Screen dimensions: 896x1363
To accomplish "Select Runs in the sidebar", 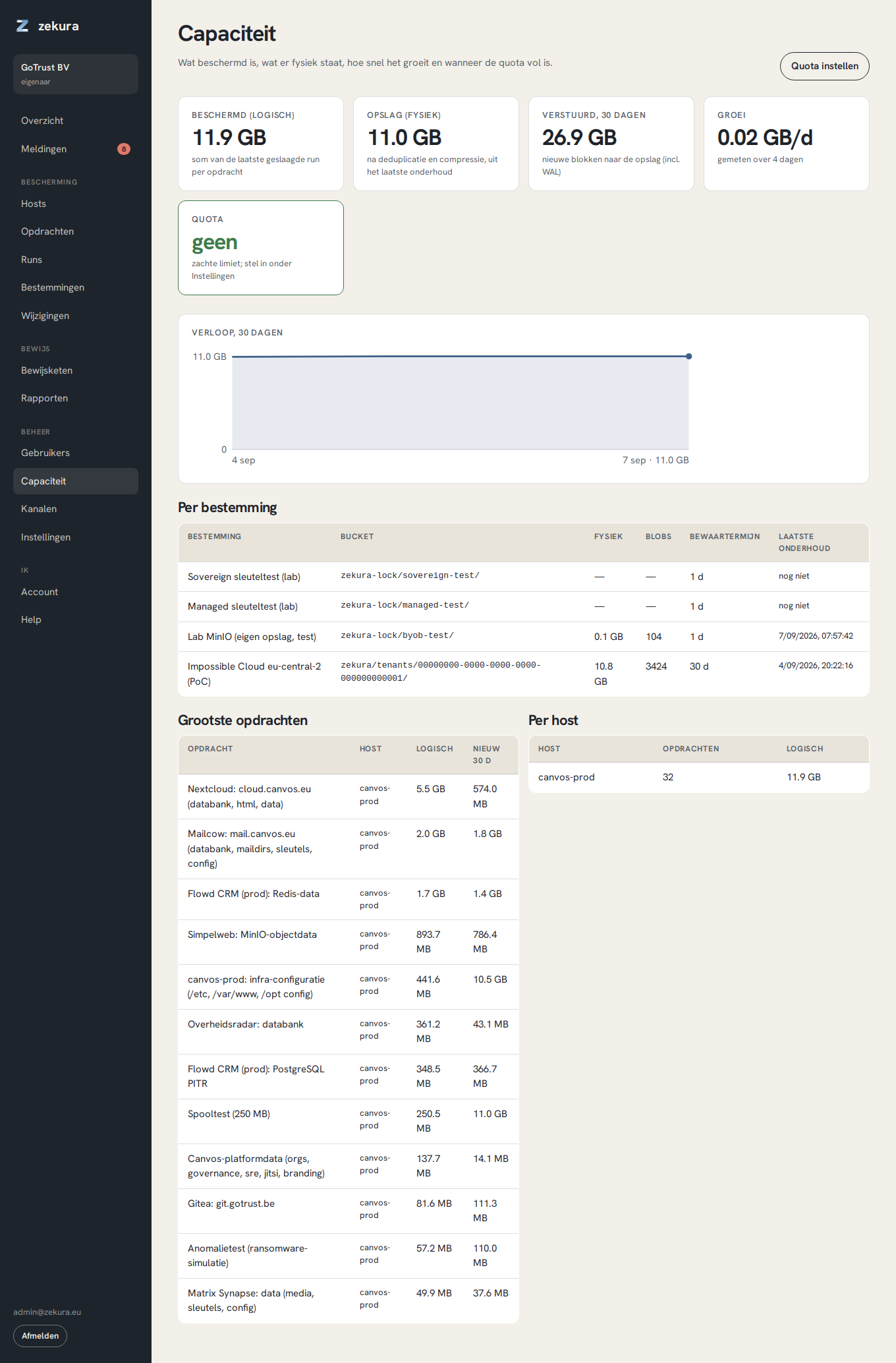I will point(76,260).
